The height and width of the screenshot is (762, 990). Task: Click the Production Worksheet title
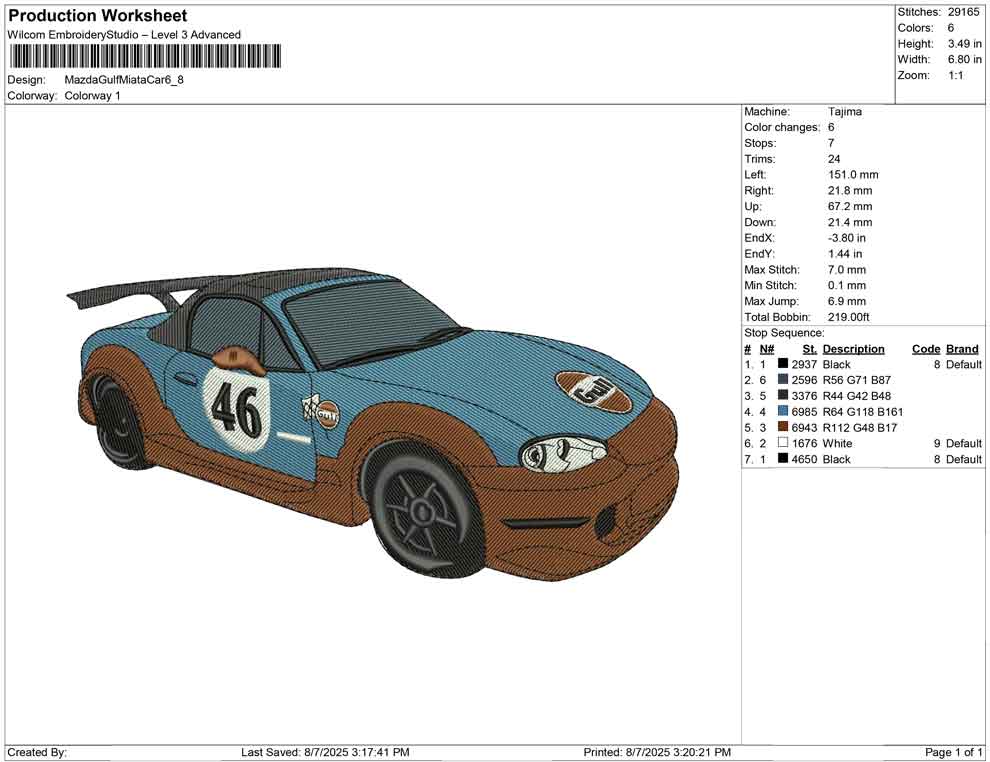(x=97, y=16)
